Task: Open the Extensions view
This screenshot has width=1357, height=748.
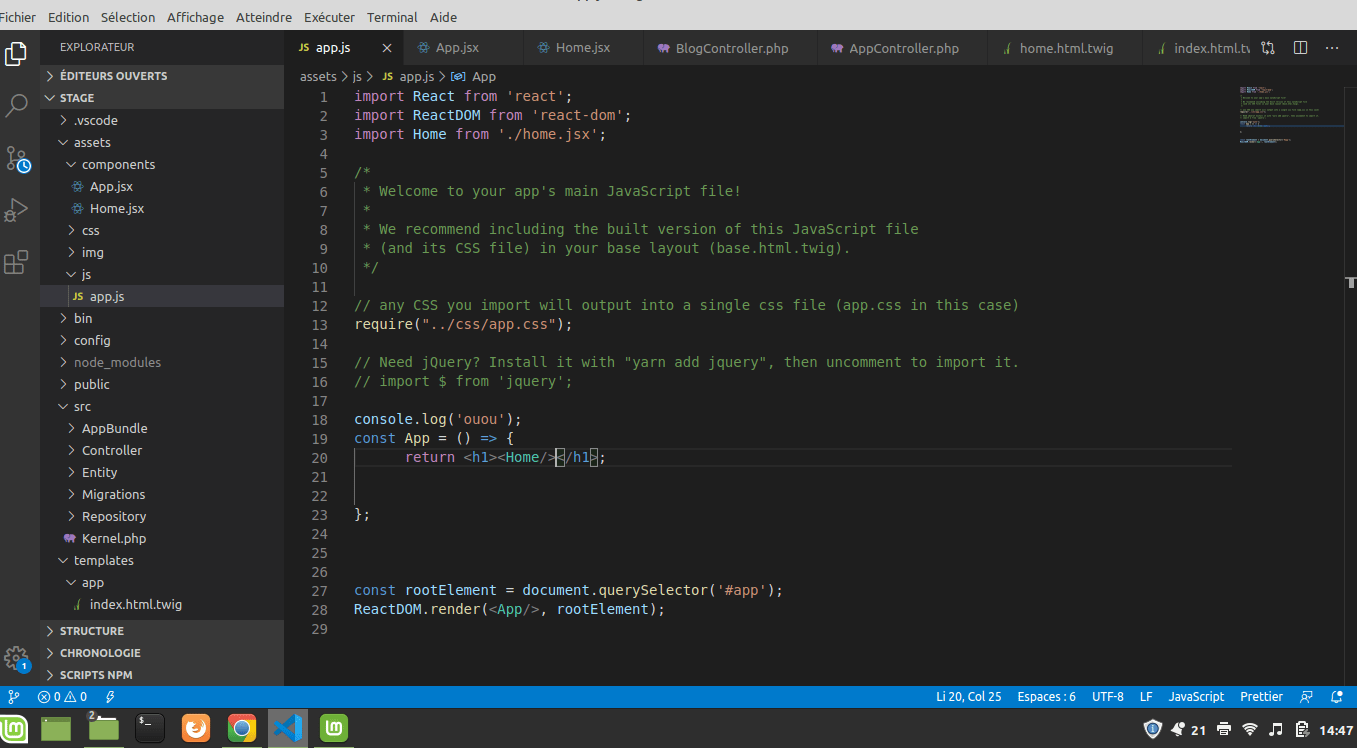Action: [x=16, y=263]
